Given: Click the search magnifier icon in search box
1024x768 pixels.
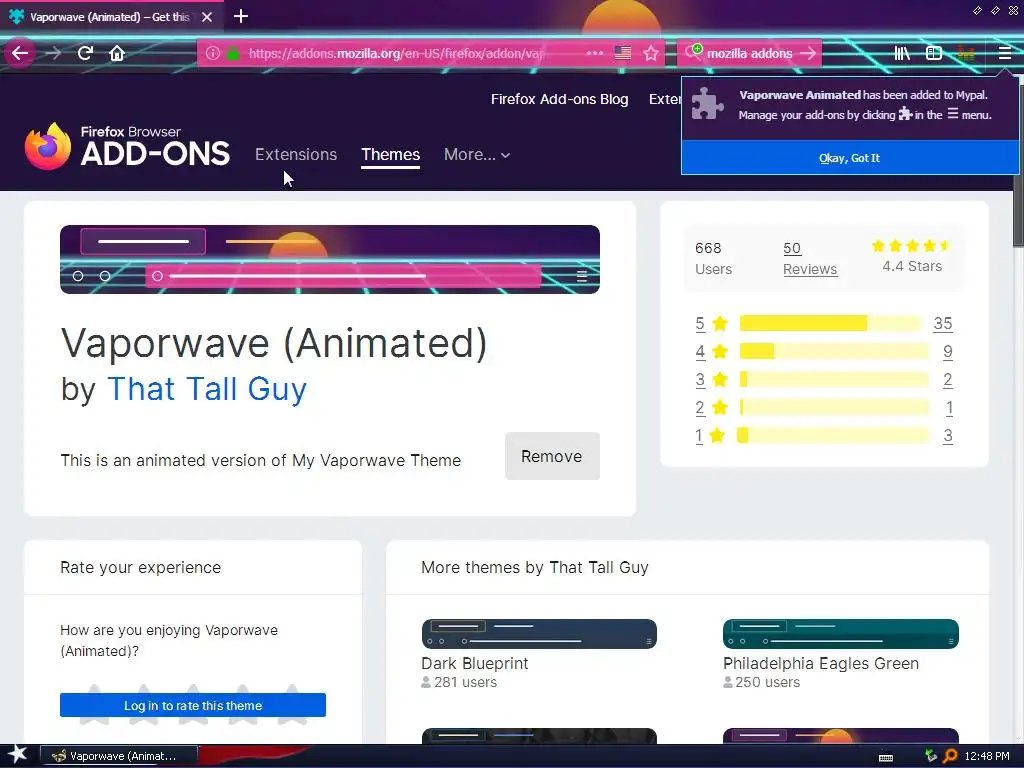Looking at the screenshot, I should click(x=693, y=53).
